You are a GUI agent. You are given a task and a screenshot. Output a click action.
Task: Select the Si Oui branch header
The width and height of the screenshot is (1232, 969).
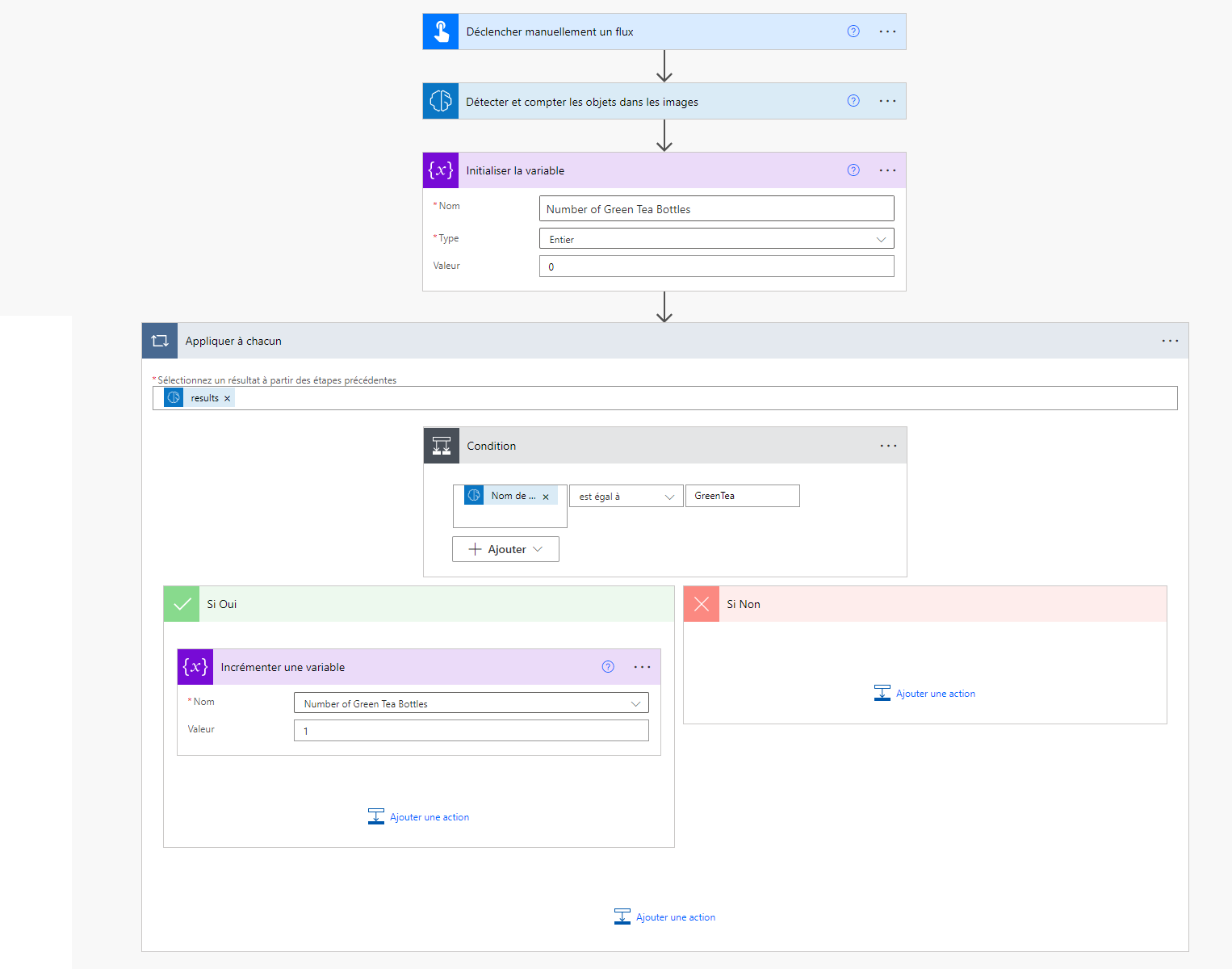coord(419,604)
